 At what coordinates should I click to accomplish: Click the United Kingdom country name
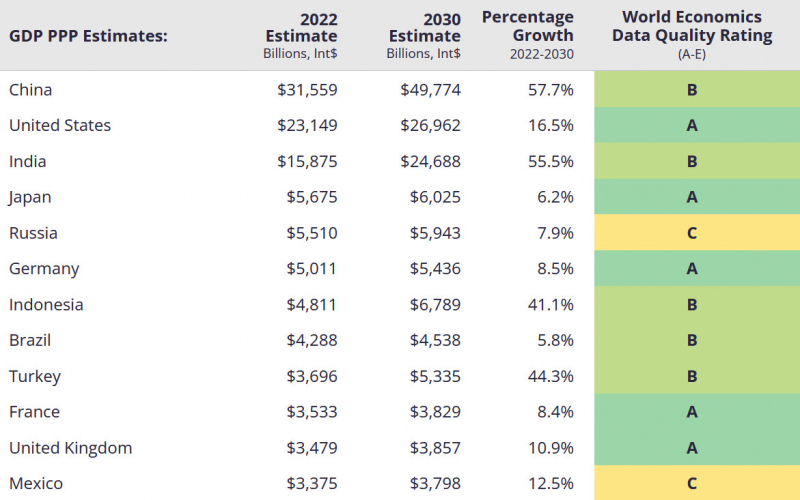coord(70,448)
